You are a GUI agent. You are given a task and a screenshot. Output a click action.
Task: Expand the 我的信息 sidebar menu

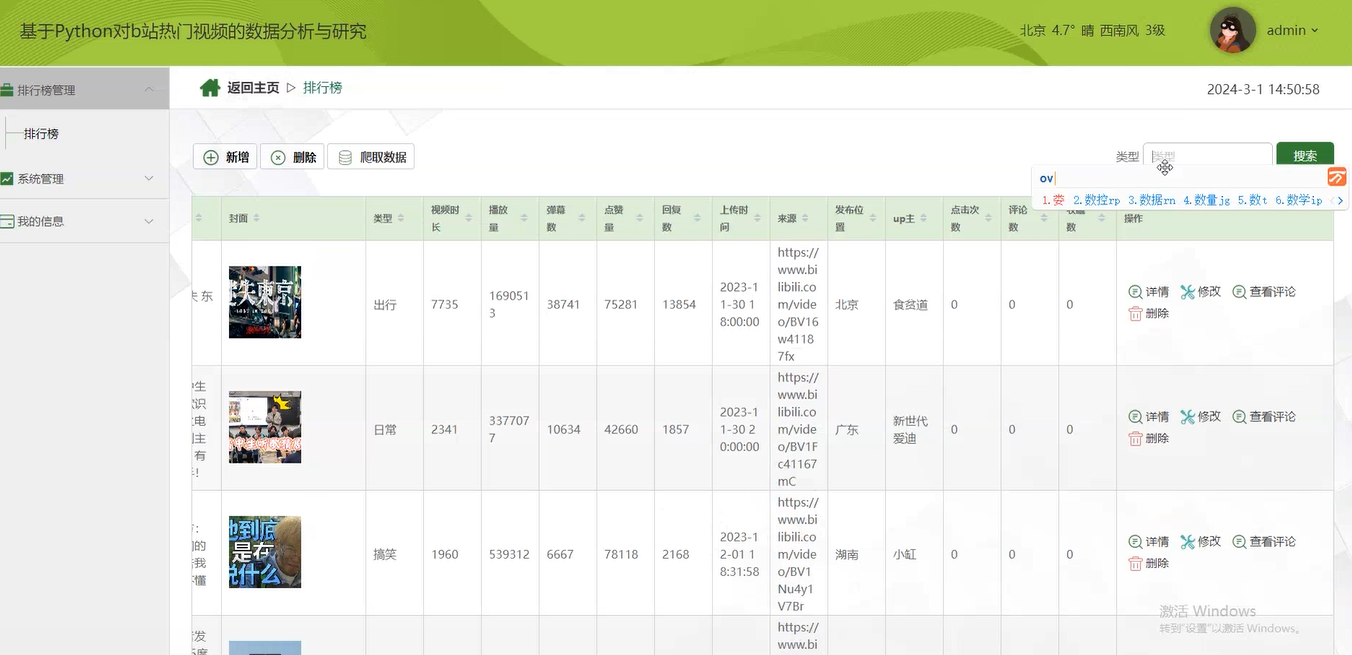pos(84,221)
